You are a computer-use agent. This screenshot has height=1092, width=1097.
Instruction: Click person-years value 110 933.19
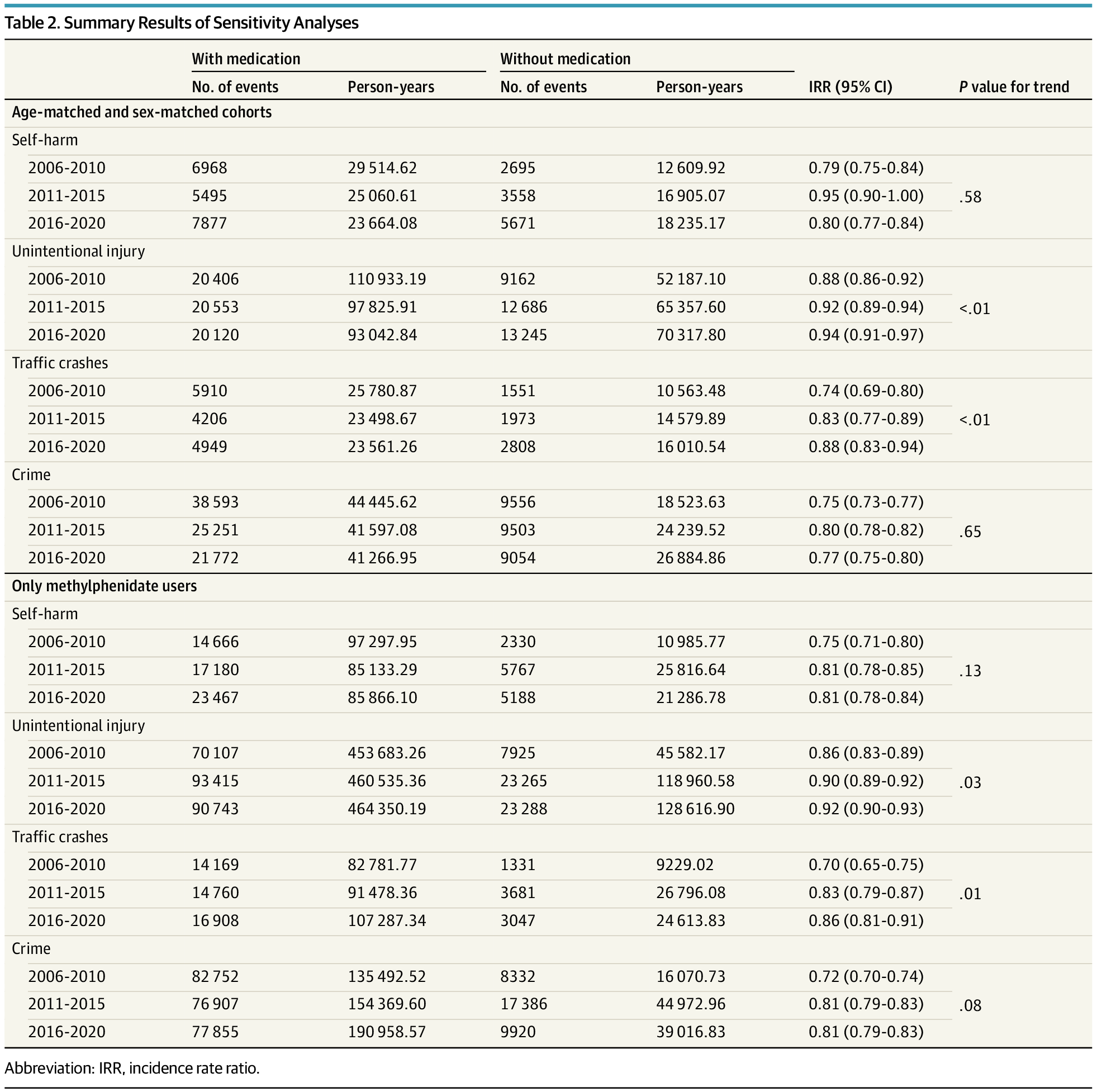point(387,279)
